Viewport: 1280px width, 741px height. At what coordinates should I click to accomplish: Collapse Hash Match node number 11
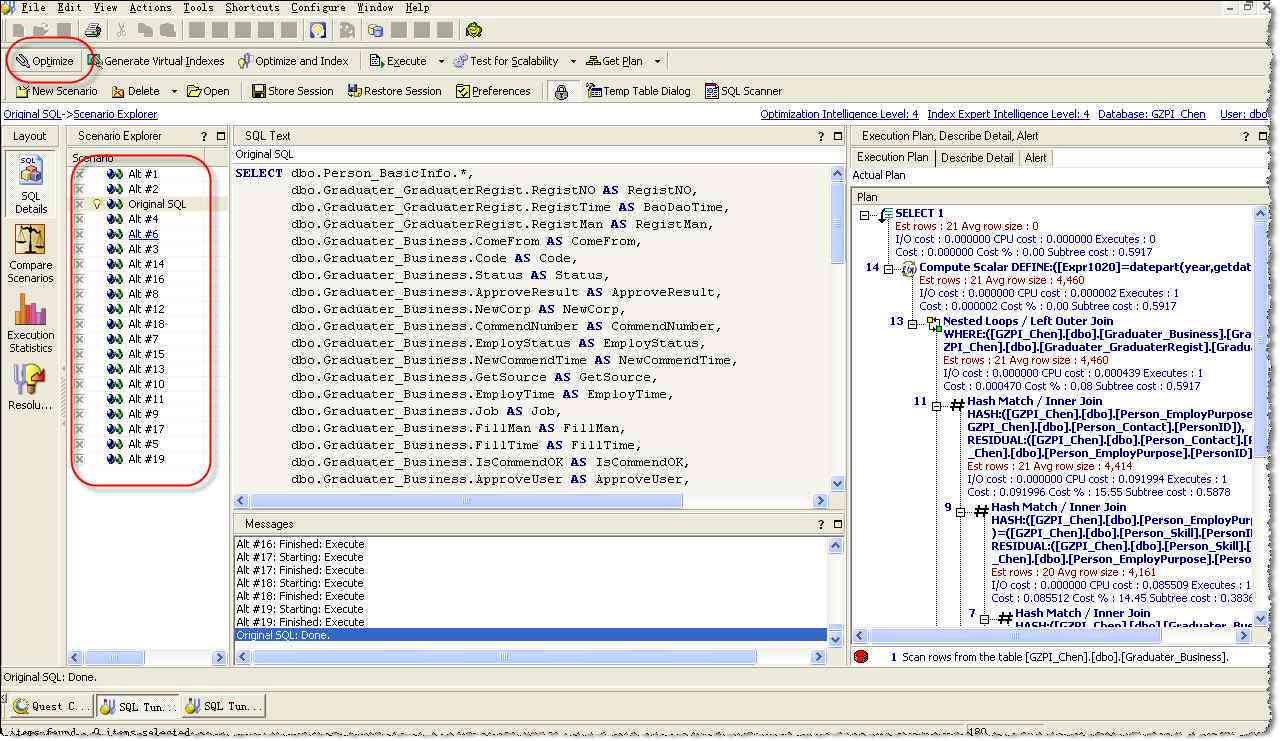(x=936, y=405)
